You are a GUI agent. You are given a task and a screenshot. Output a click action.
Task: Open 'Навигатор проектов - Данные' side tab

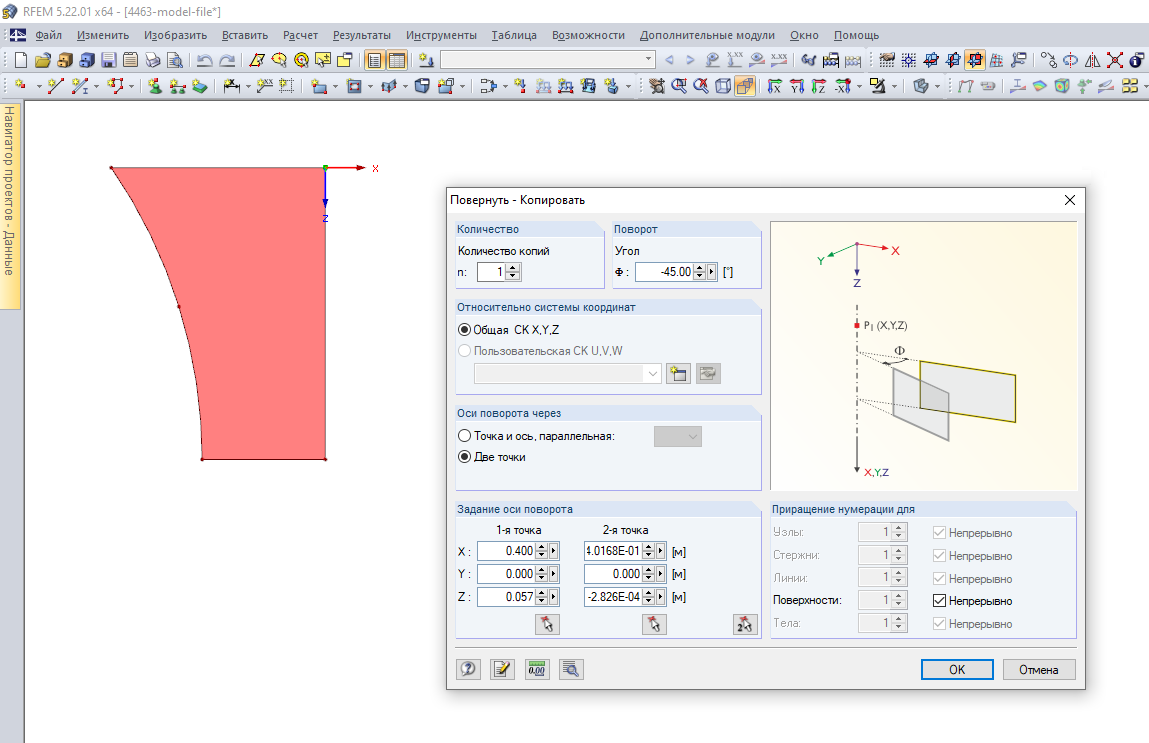(x=10, y=205)
